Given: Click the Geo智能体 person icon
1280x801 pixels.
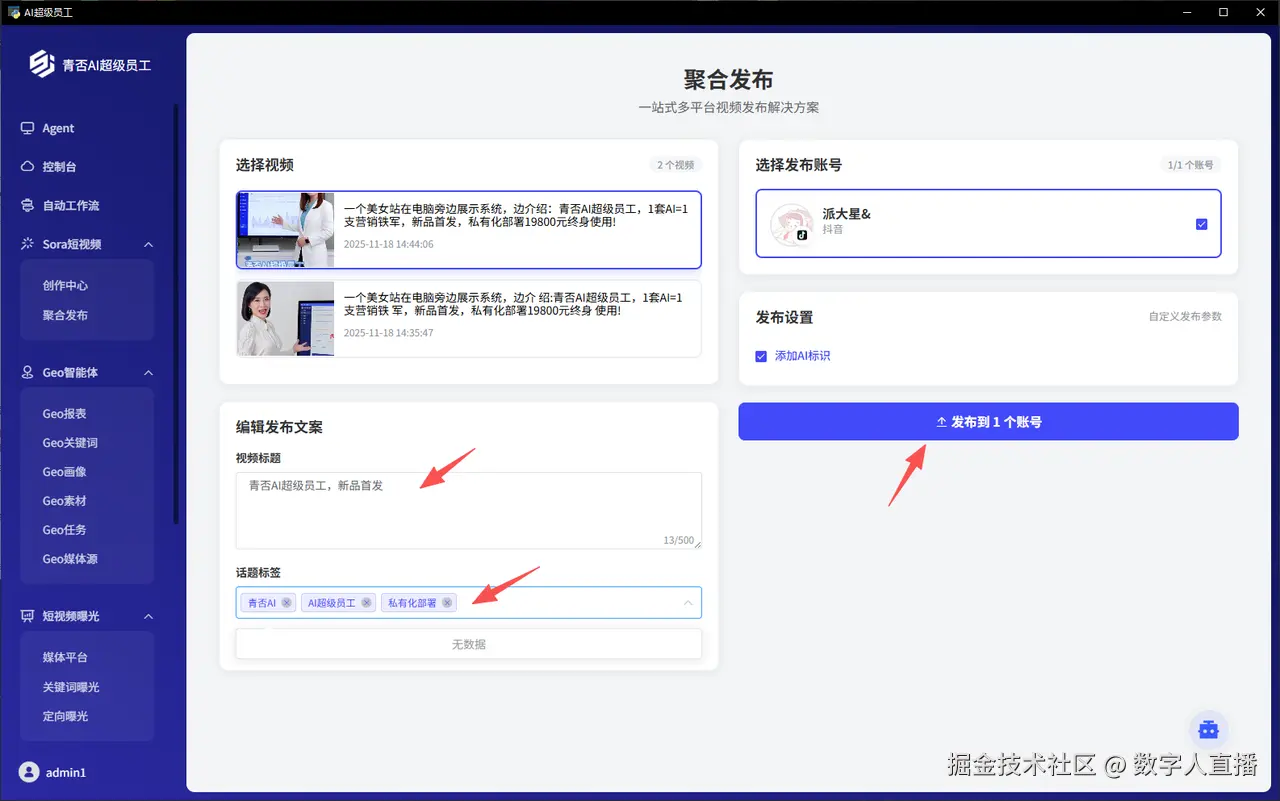Looking at the screenshot, I should click(x=28, y=372).
